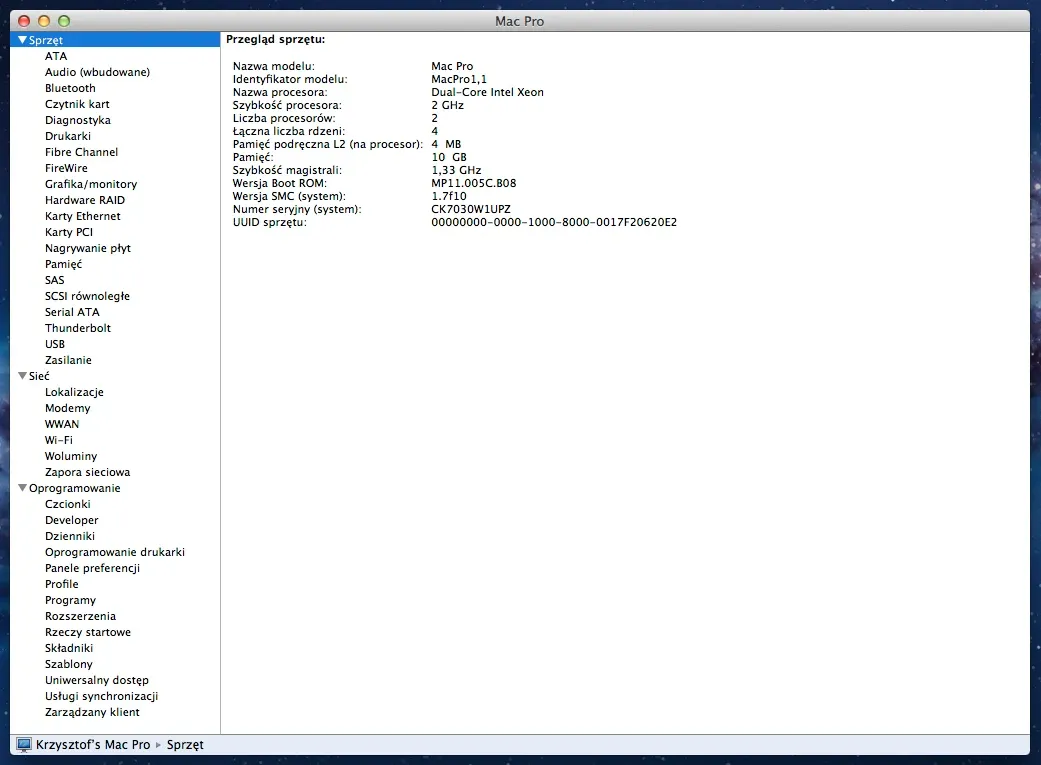Select Dzienniki entry
The width and height of the screenshot is (1041, 765).
pos(69,536)
